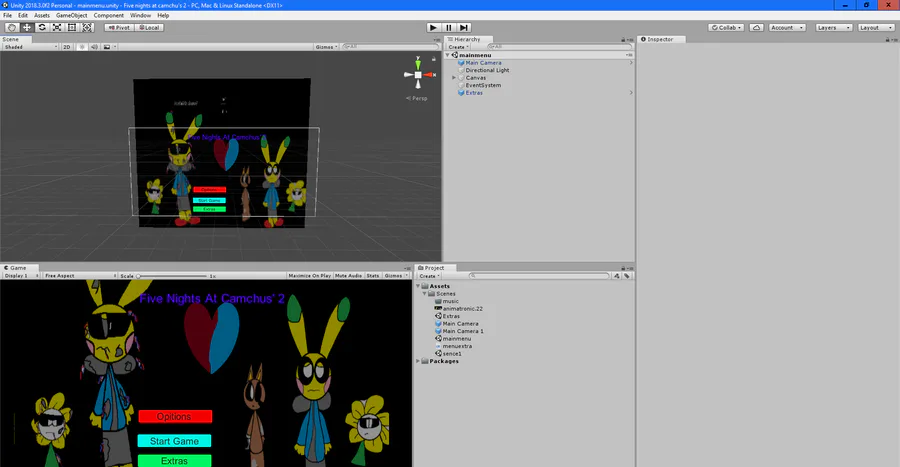Open the Layout dropdown
Image resolution: width=900 pixels, height=467 pixels.
(x=876, y=28)
